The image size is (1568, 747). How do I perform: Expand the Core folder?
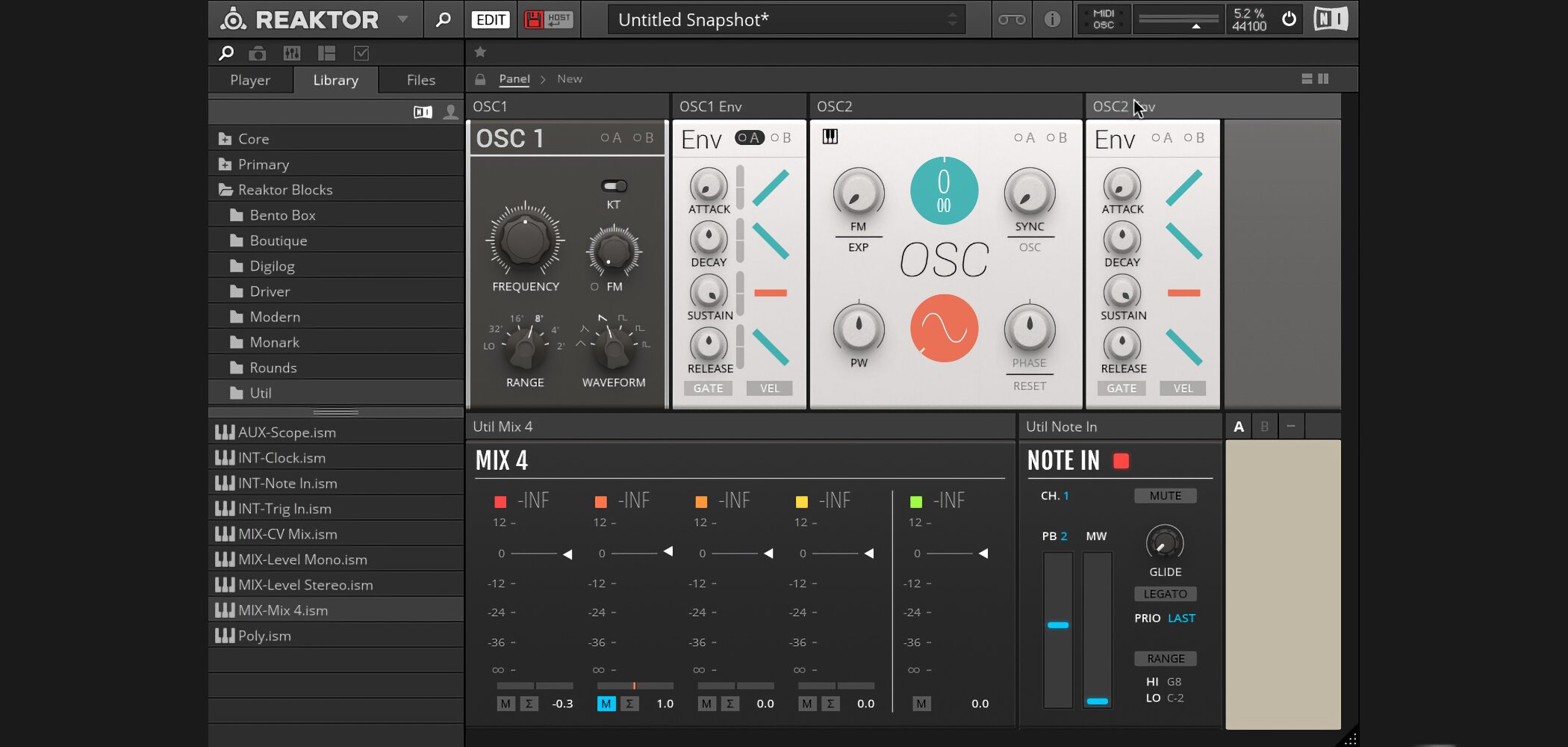[x=336, y=139]
